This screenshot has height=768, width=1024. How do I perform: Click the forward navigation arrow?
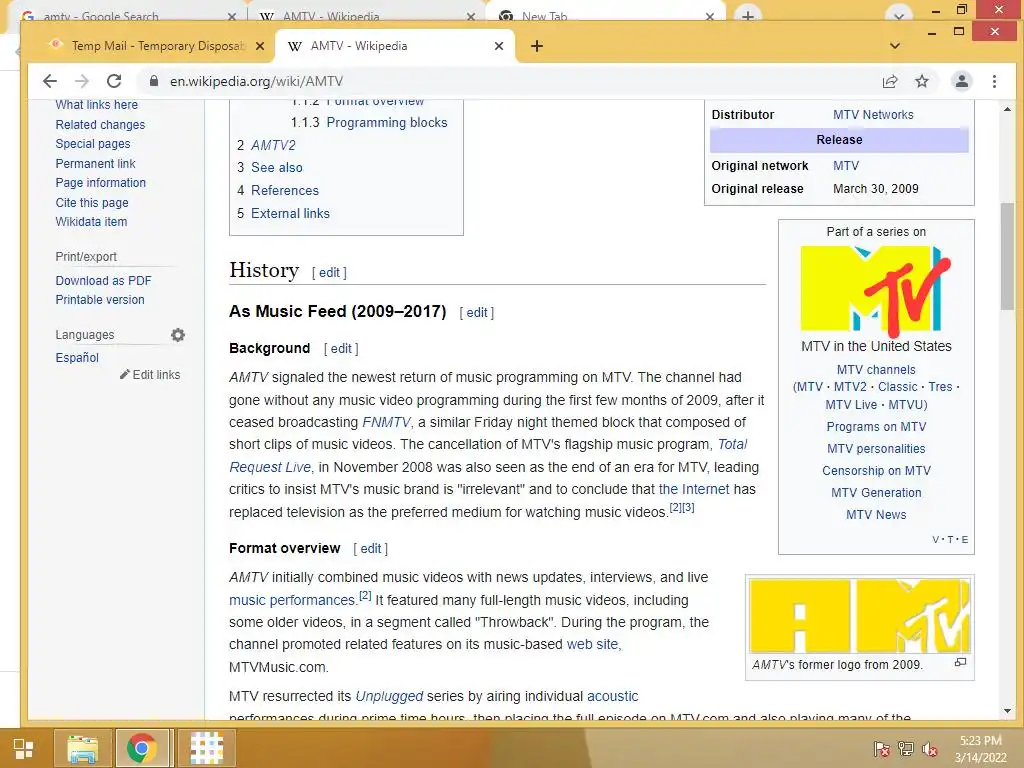(82, 81)
